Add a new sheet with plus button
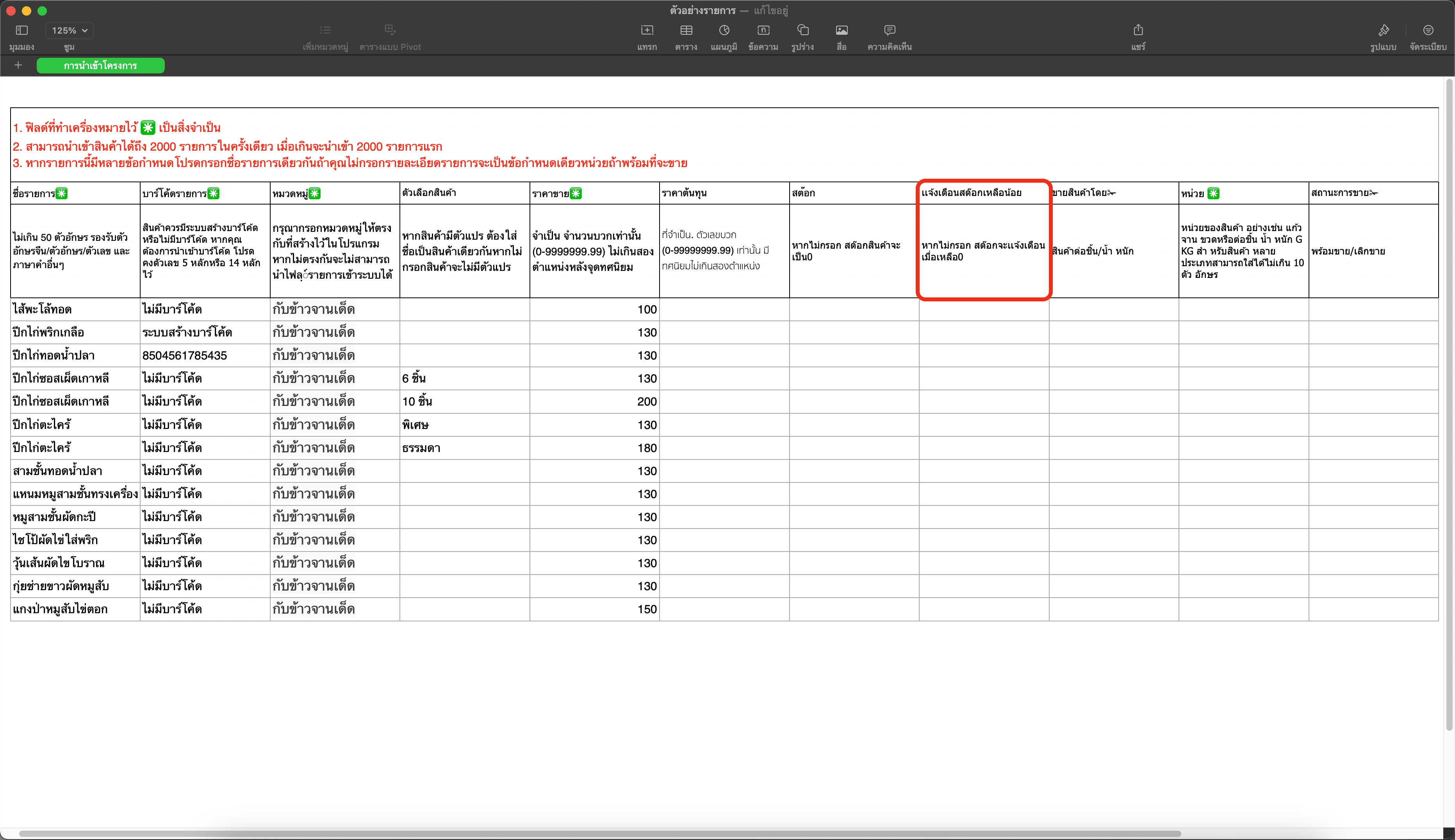 click(x=18, y=65)
